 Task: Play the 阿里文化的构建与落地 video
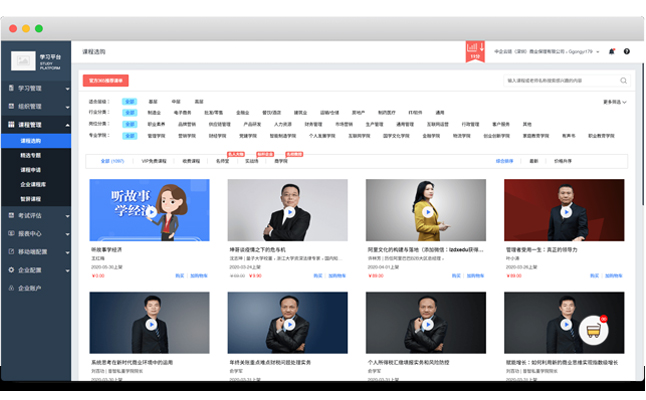(428, 212)
